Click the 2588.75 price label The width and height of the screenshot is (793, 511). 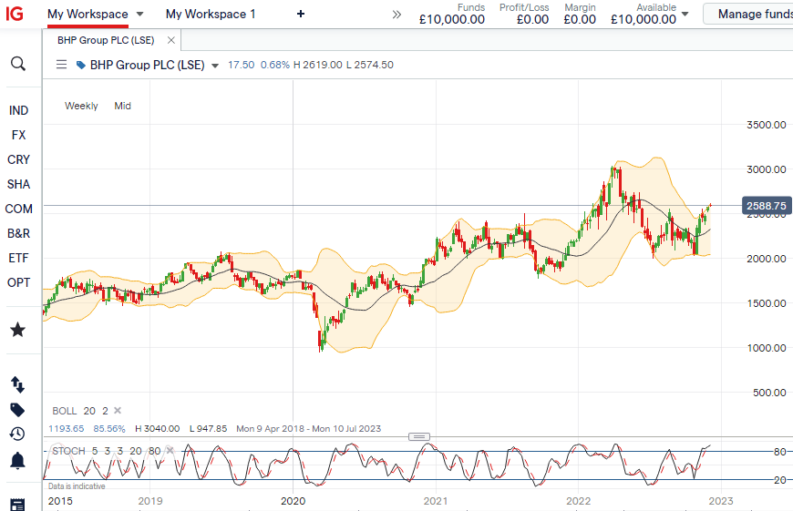(766, 205)
